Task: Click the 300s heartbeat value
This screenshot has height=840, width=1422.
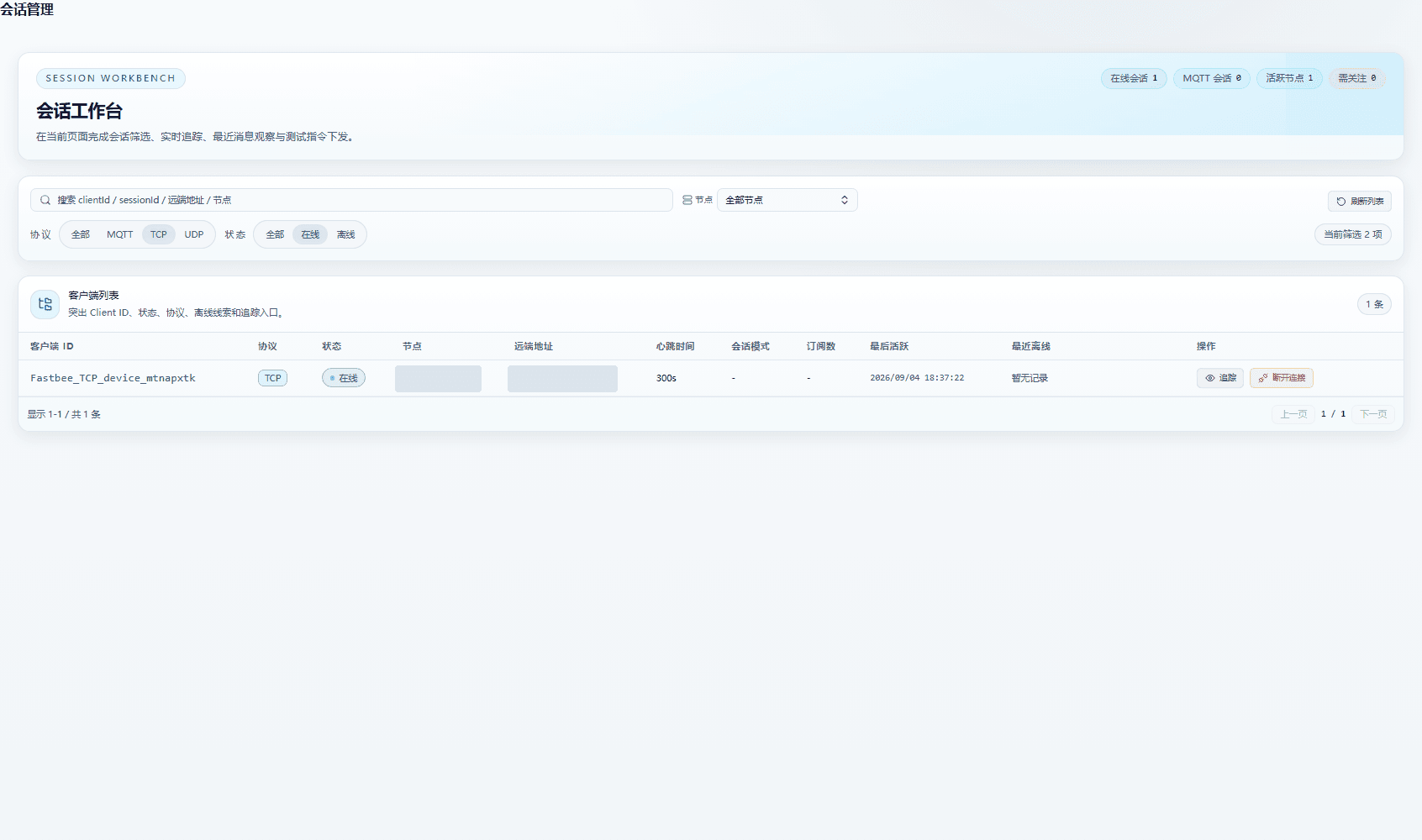Action: coord(666,378)
